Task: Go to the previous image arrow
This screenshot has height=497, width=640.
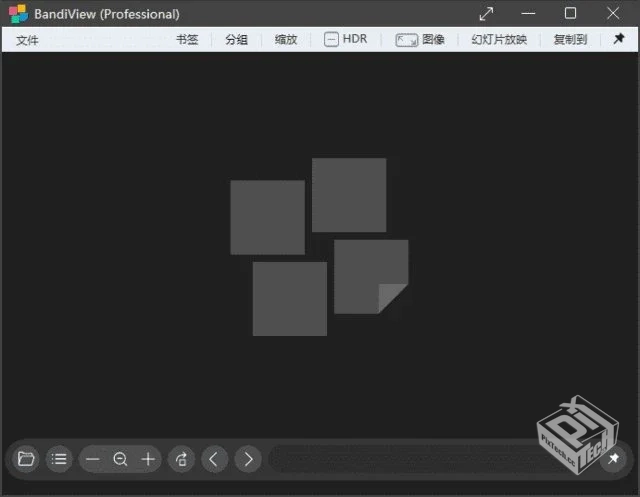Action: pos(214,459)
